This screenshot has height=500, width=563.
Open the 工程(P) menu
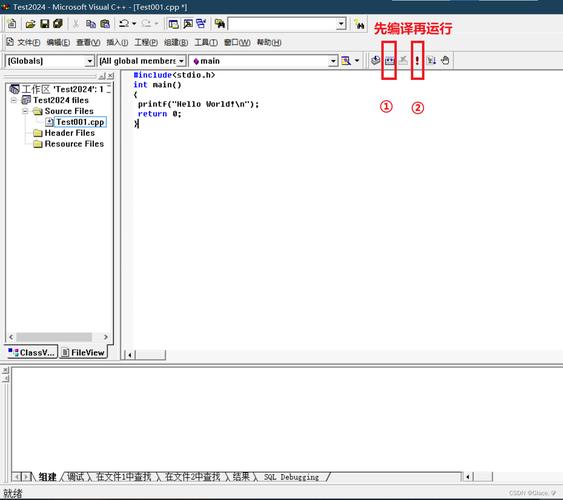(146, 42)
